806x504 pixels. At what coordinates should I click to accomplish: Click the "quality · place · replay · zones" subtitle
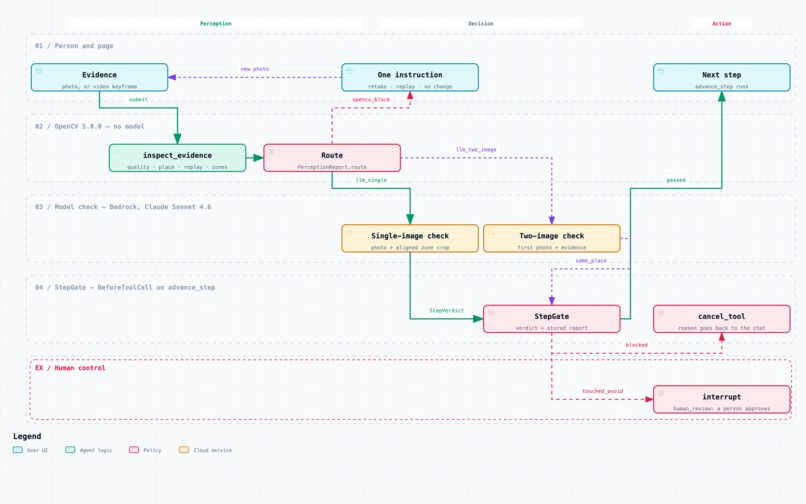pyautogui.click(x=177, y=167)
